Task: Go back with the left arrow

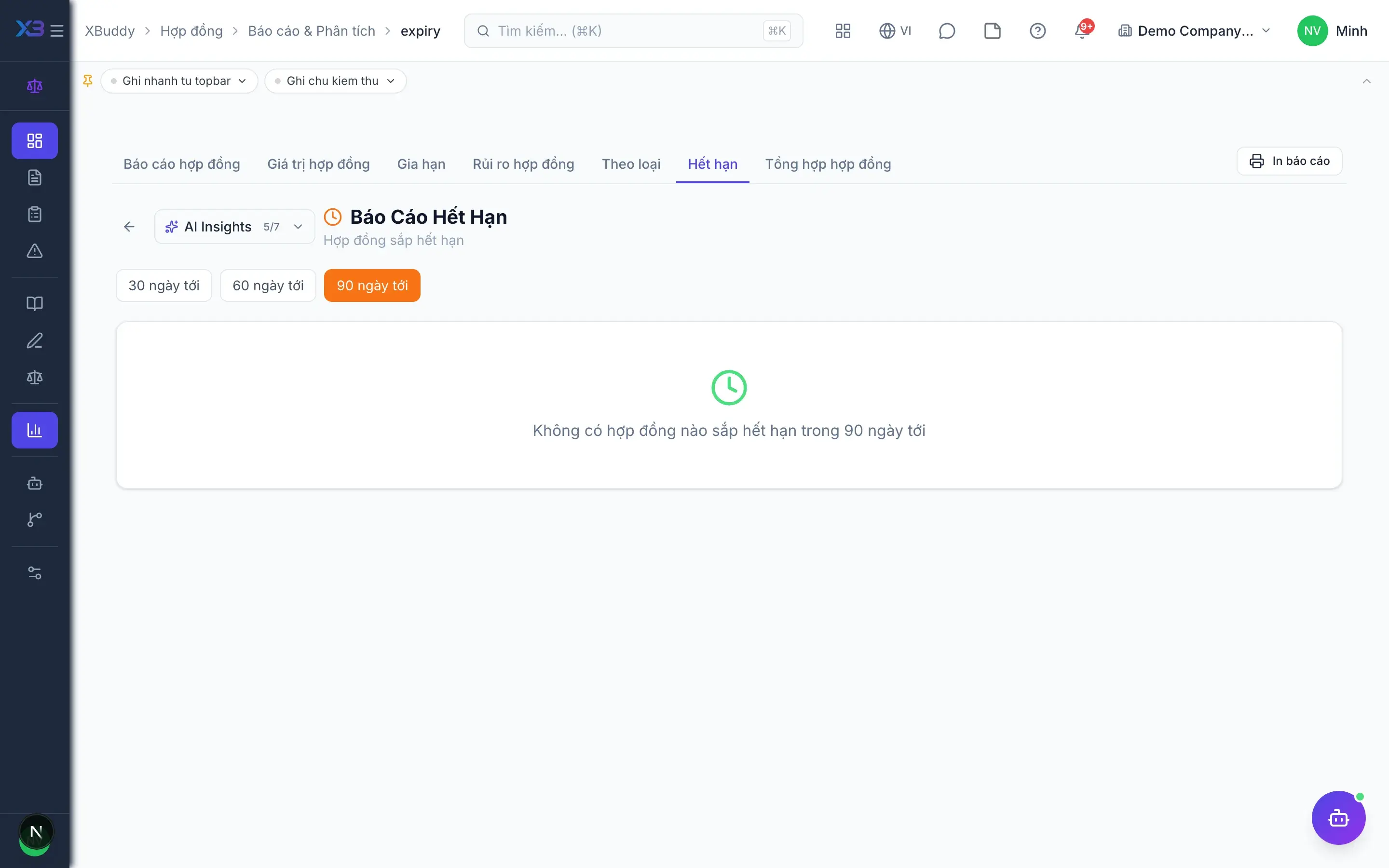Action: coord(129,227)
